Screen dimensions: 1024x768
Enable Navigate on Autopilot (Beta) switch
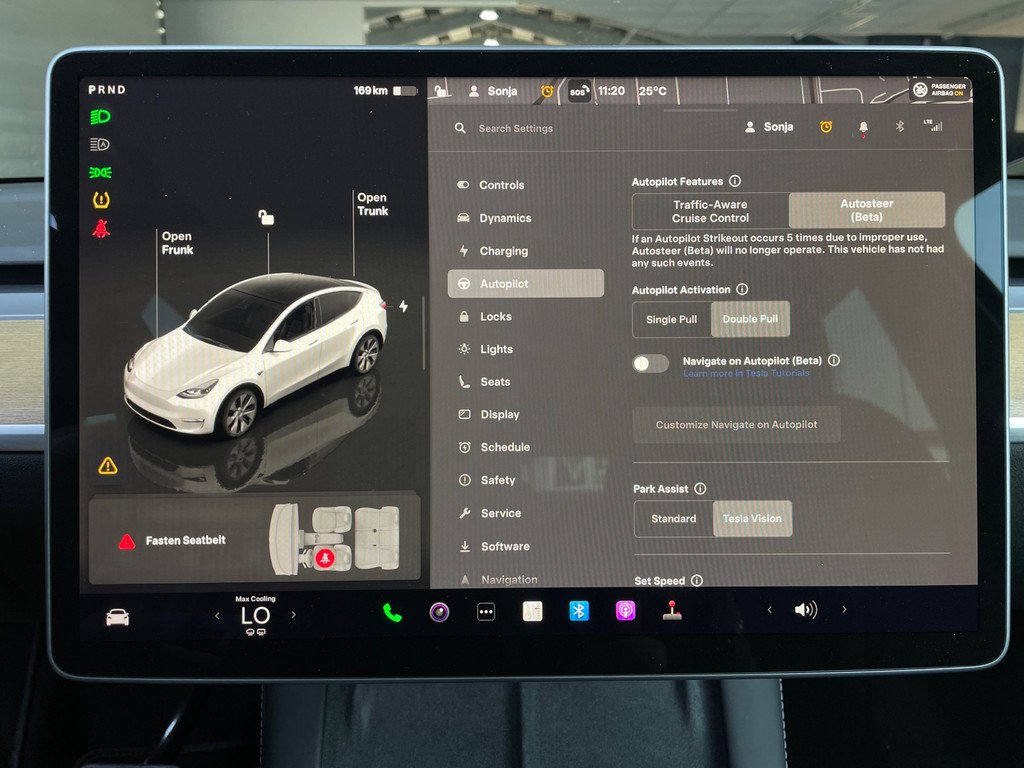pos(650,364)
